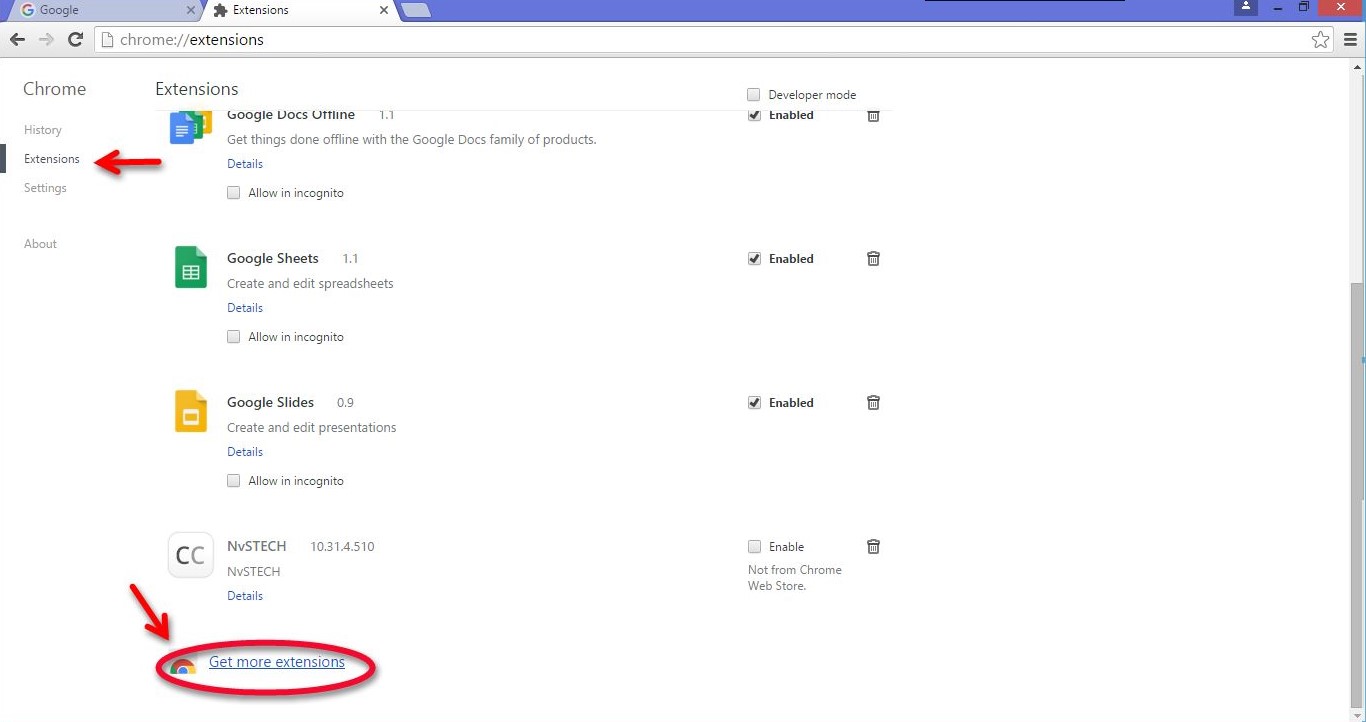The height and width of the screenshot is (722, 1366).
Task: Click the Google Sheets extension name
Action: (273, 259)
